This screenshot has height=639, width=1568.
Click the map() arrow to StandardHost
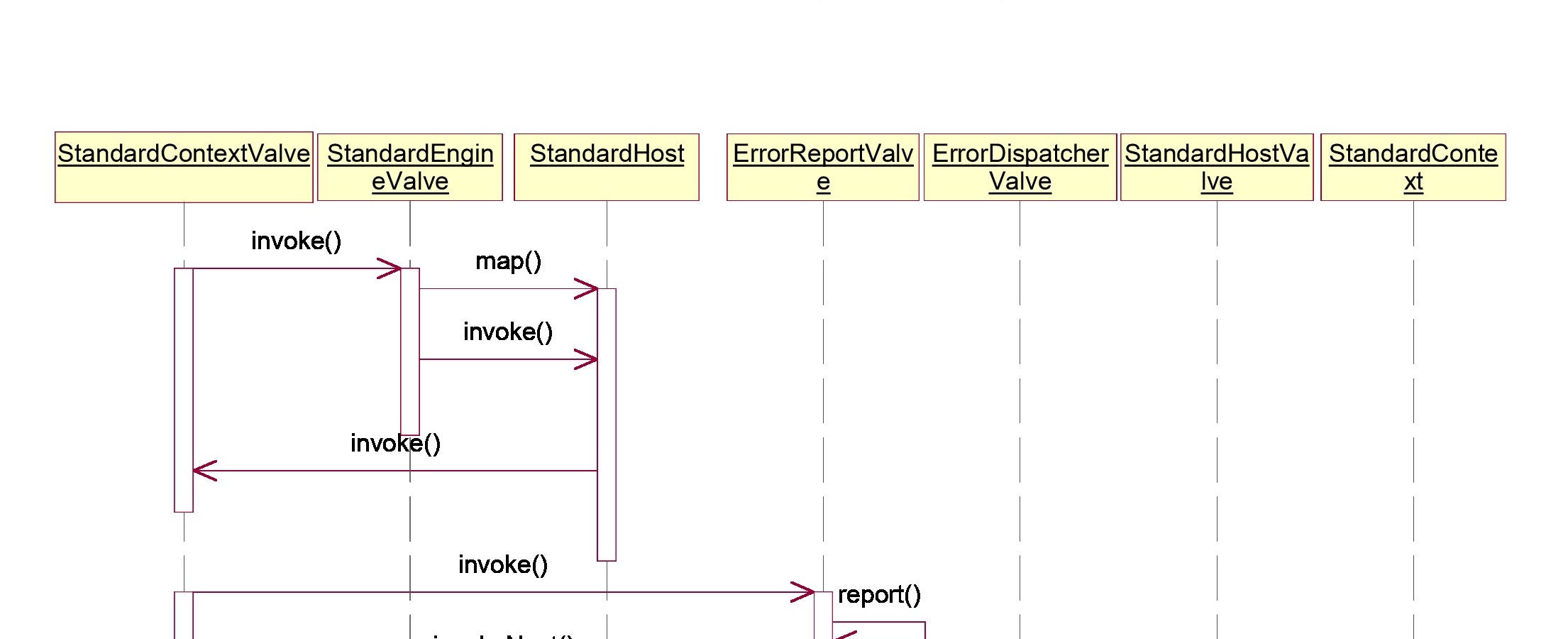(508, 289)
